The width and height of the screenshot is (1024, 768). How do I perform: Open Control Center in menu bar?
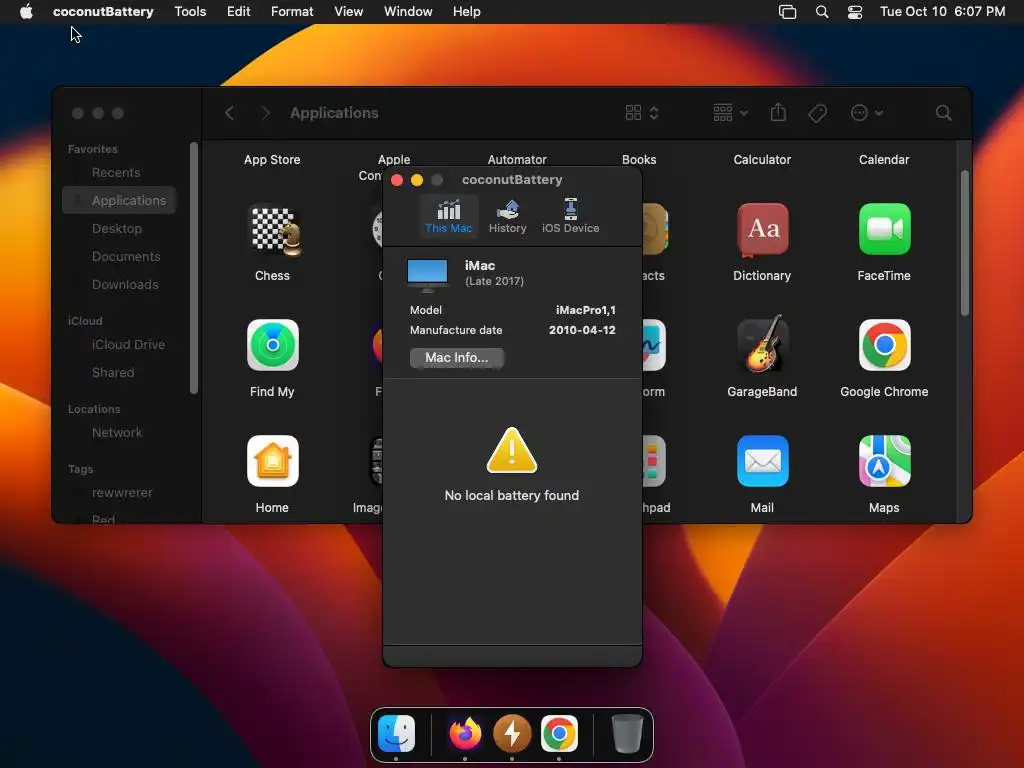click(855, 12)
